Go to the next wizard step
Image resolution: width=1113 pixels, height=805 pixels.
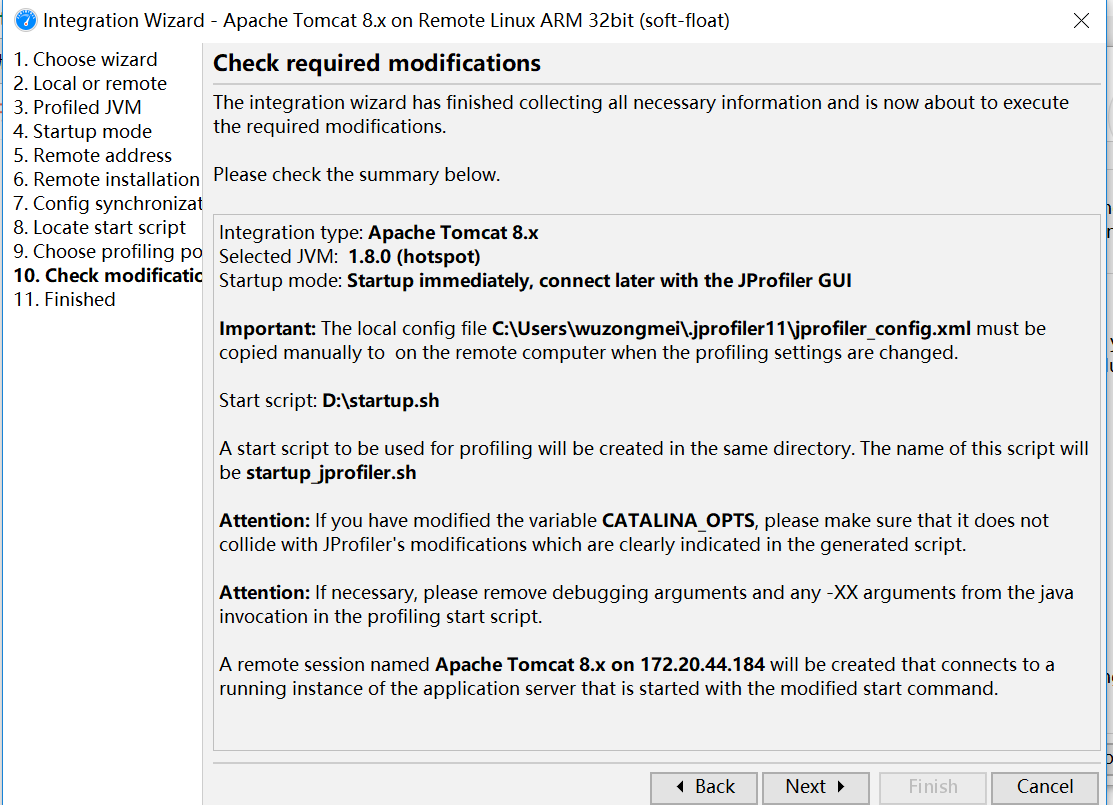tap(816, 787)
